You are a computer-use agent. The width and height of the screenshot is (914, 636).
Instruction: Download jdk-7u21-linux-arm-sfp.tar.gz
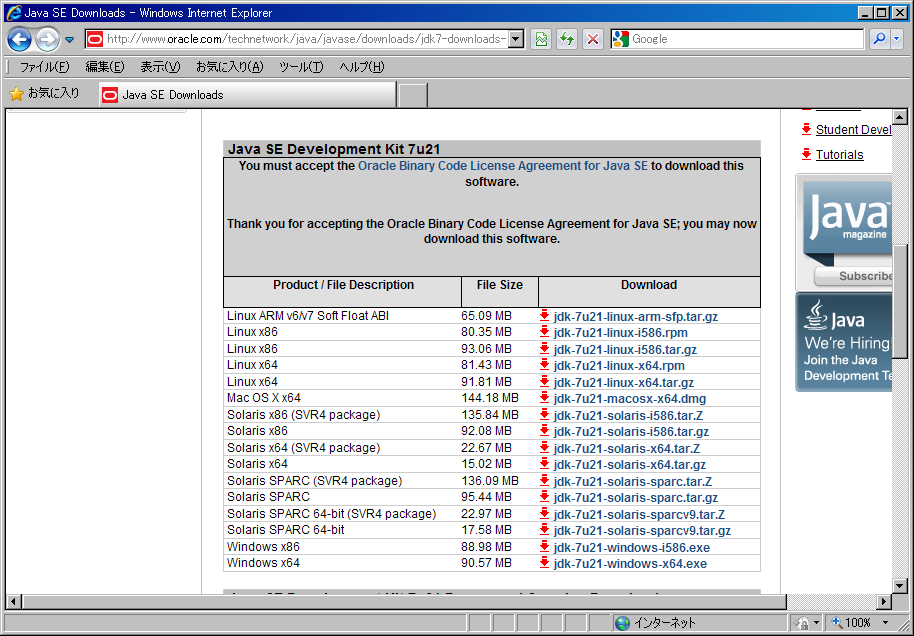[635, 317]
